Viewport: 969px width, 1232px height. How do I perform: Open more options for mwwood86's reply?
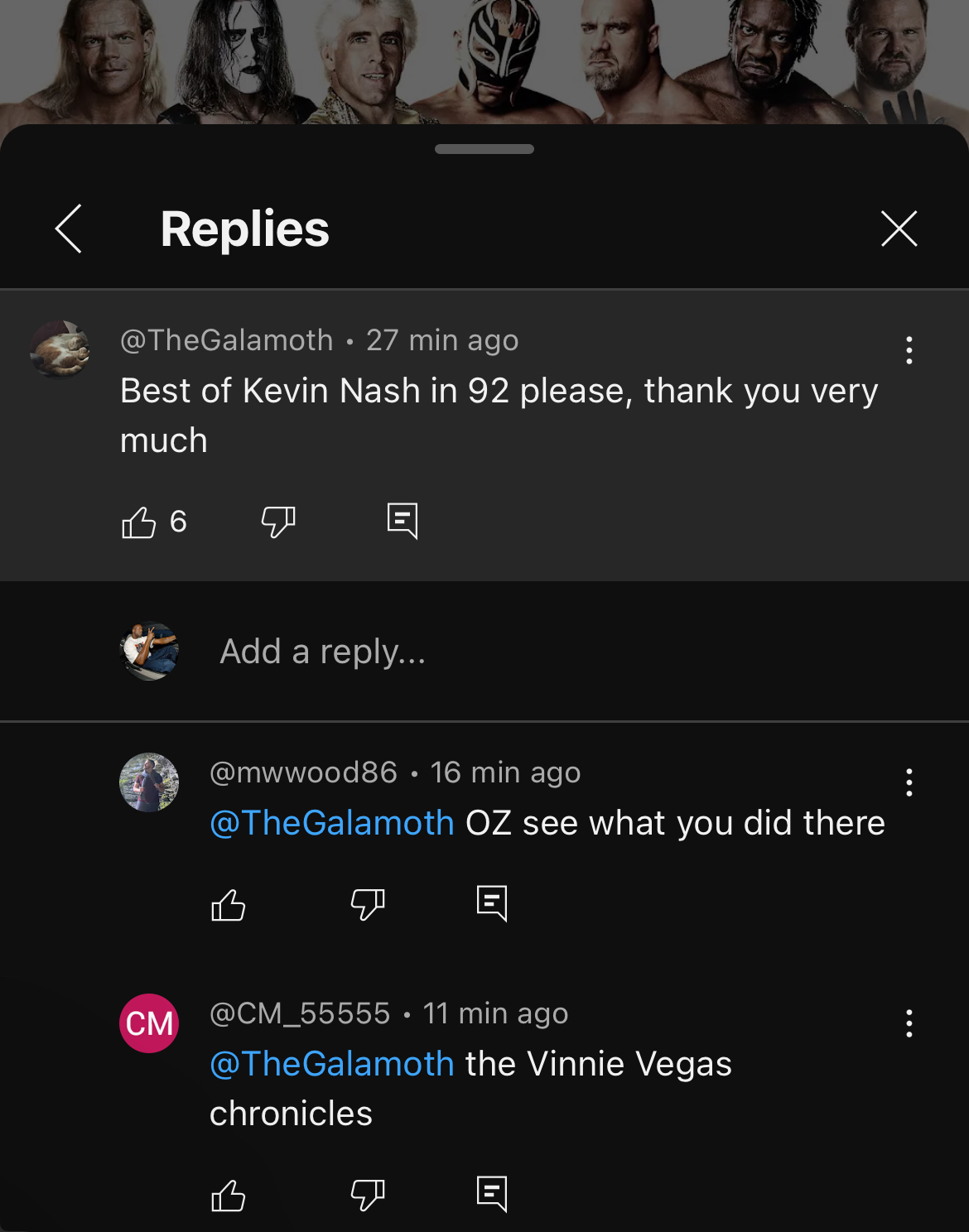point(909,782)
